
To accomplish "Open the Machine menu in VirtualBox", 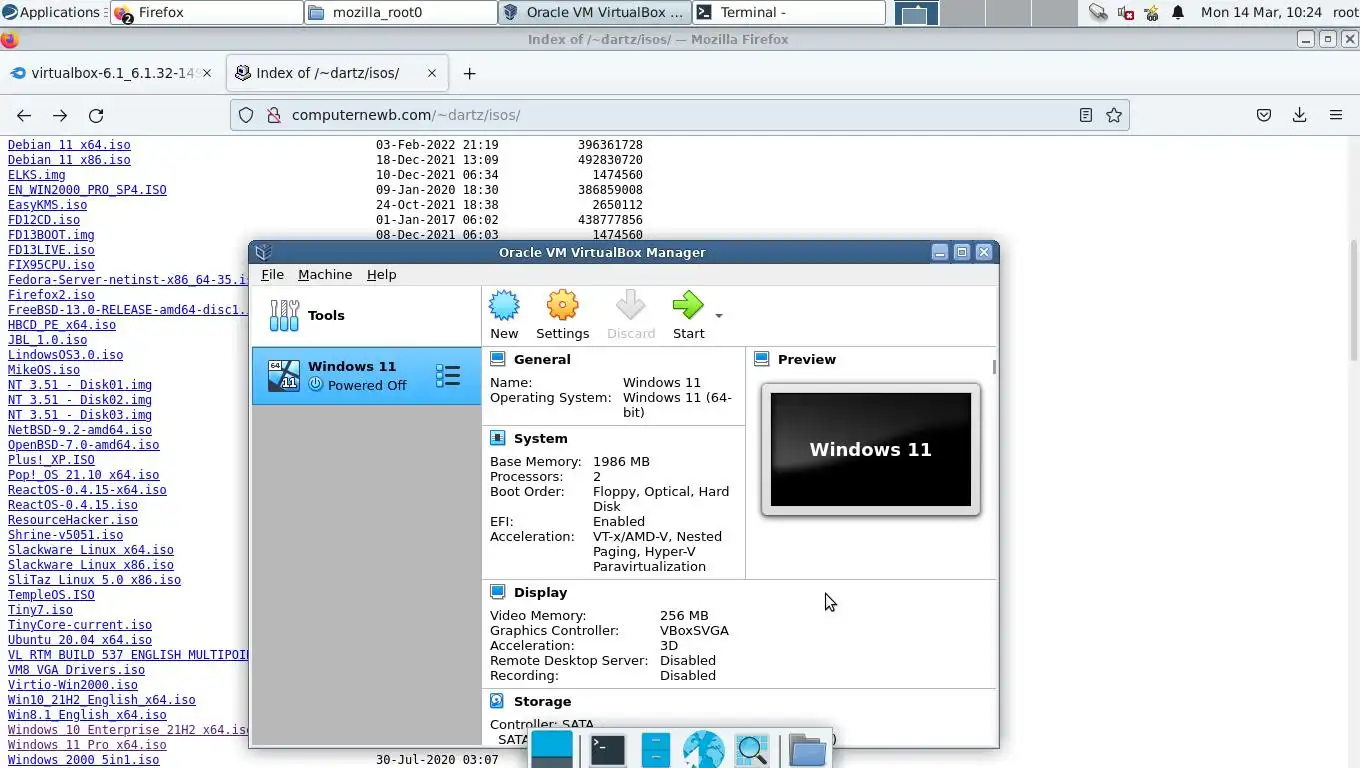I will [325, 274].
